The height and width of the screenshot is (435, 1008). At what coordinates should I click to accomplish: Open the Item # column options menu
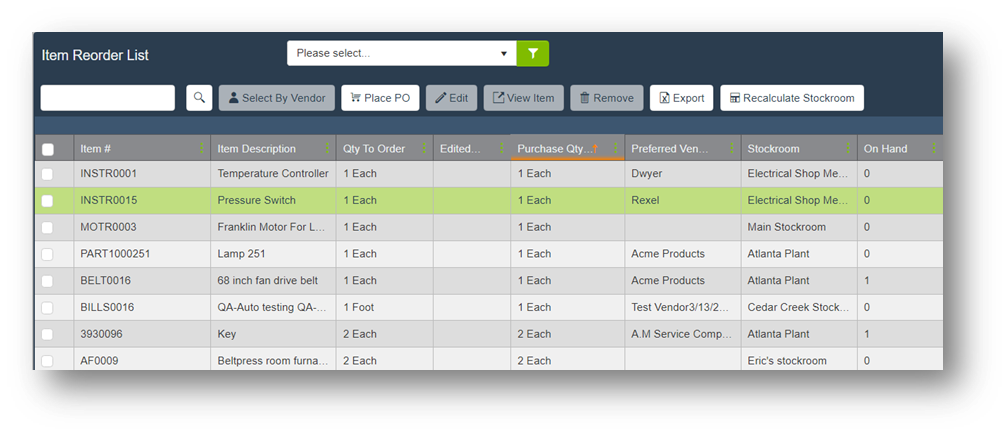(202, 149)
